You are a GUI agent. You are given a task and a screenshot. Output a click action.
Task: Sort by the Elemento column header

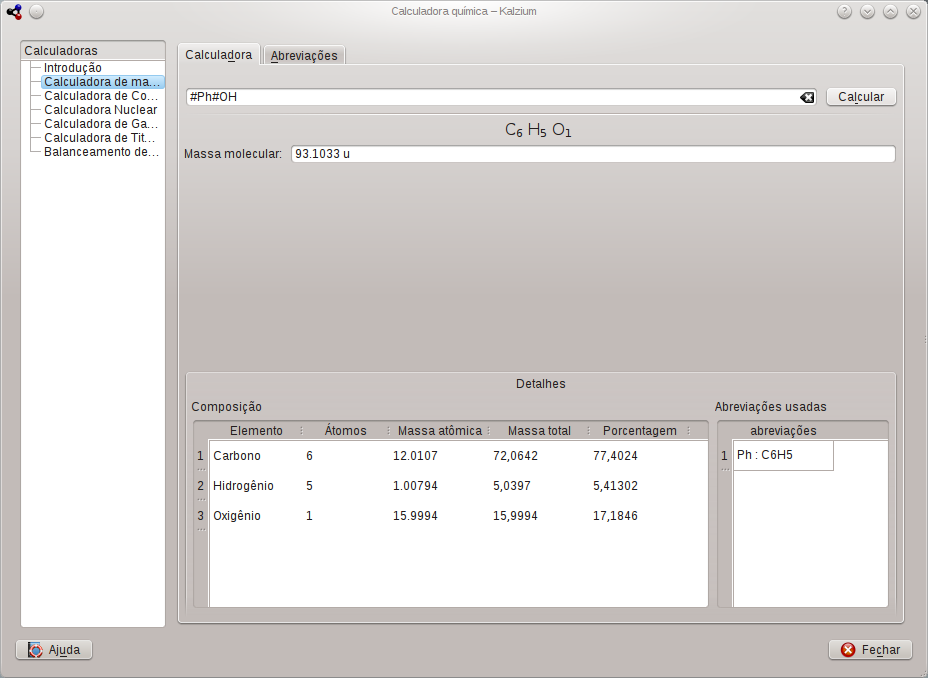tap(256, 431)
